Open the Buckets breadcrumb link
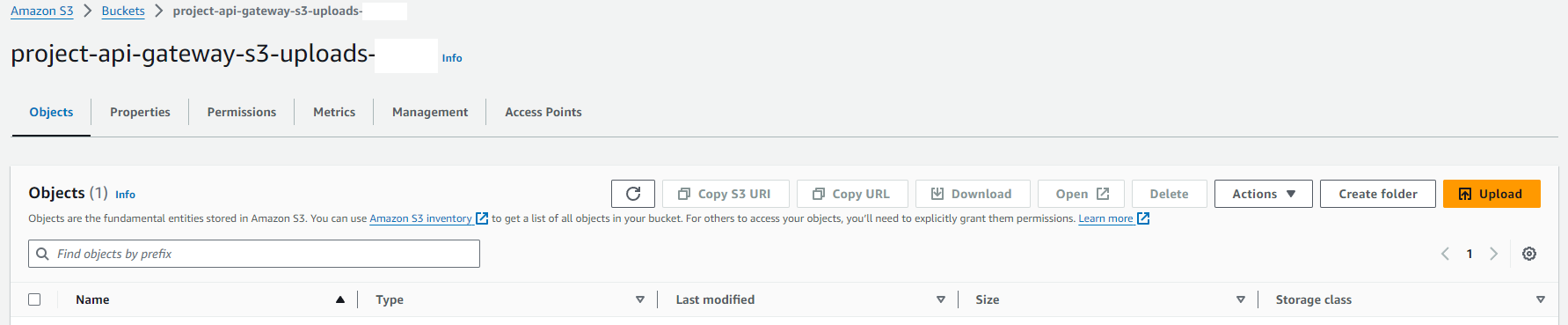The image size is (1568, 325). [x=123, y=11]
